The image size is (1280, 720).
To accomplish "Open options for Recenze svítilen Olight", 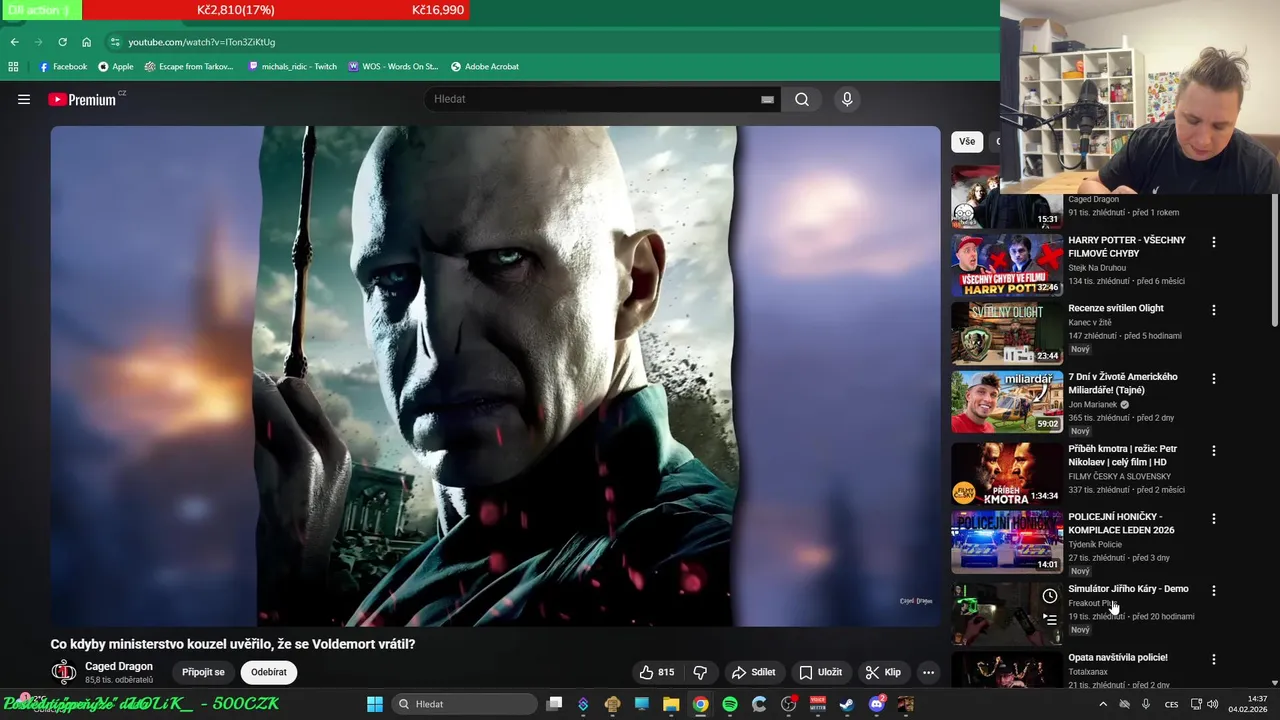I will pos(1214,310).
